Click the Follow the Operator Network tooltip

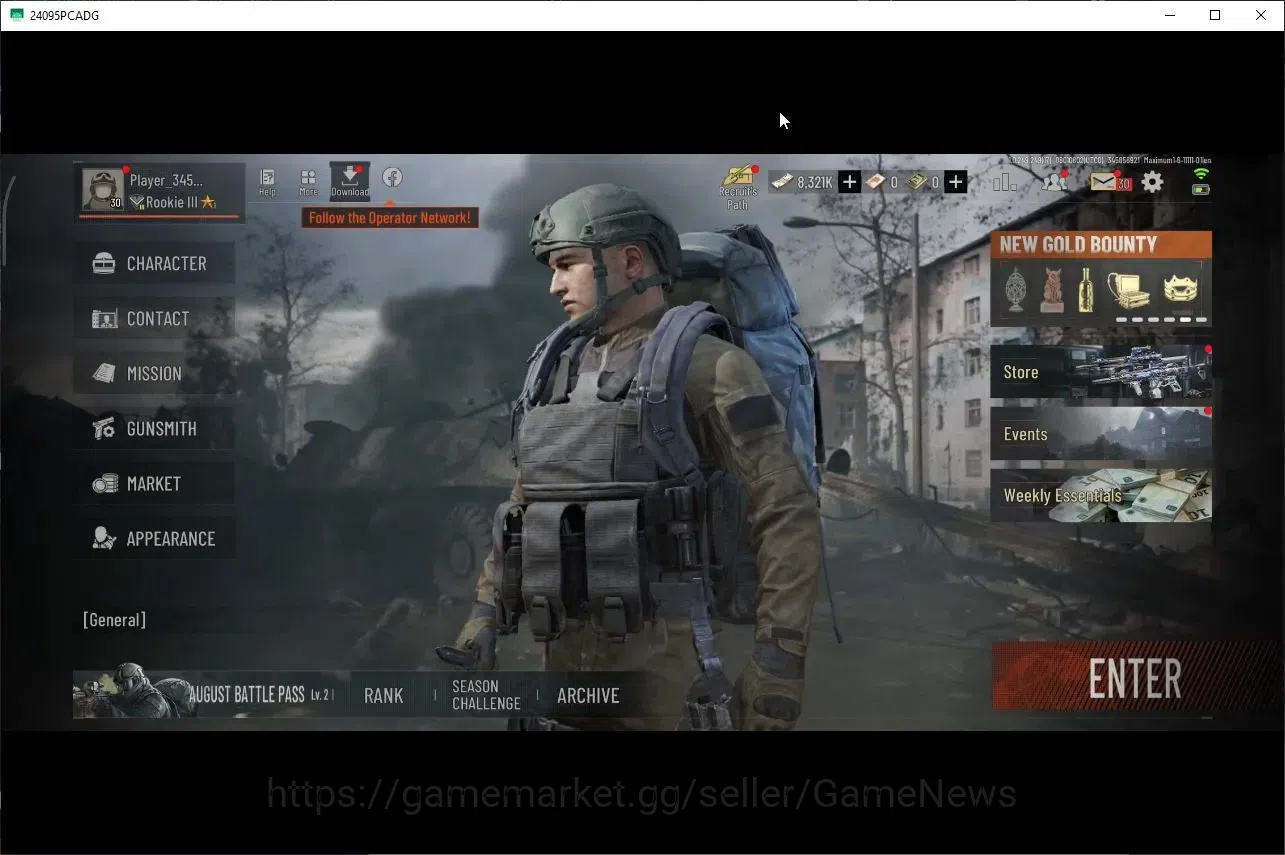[390, 218]
